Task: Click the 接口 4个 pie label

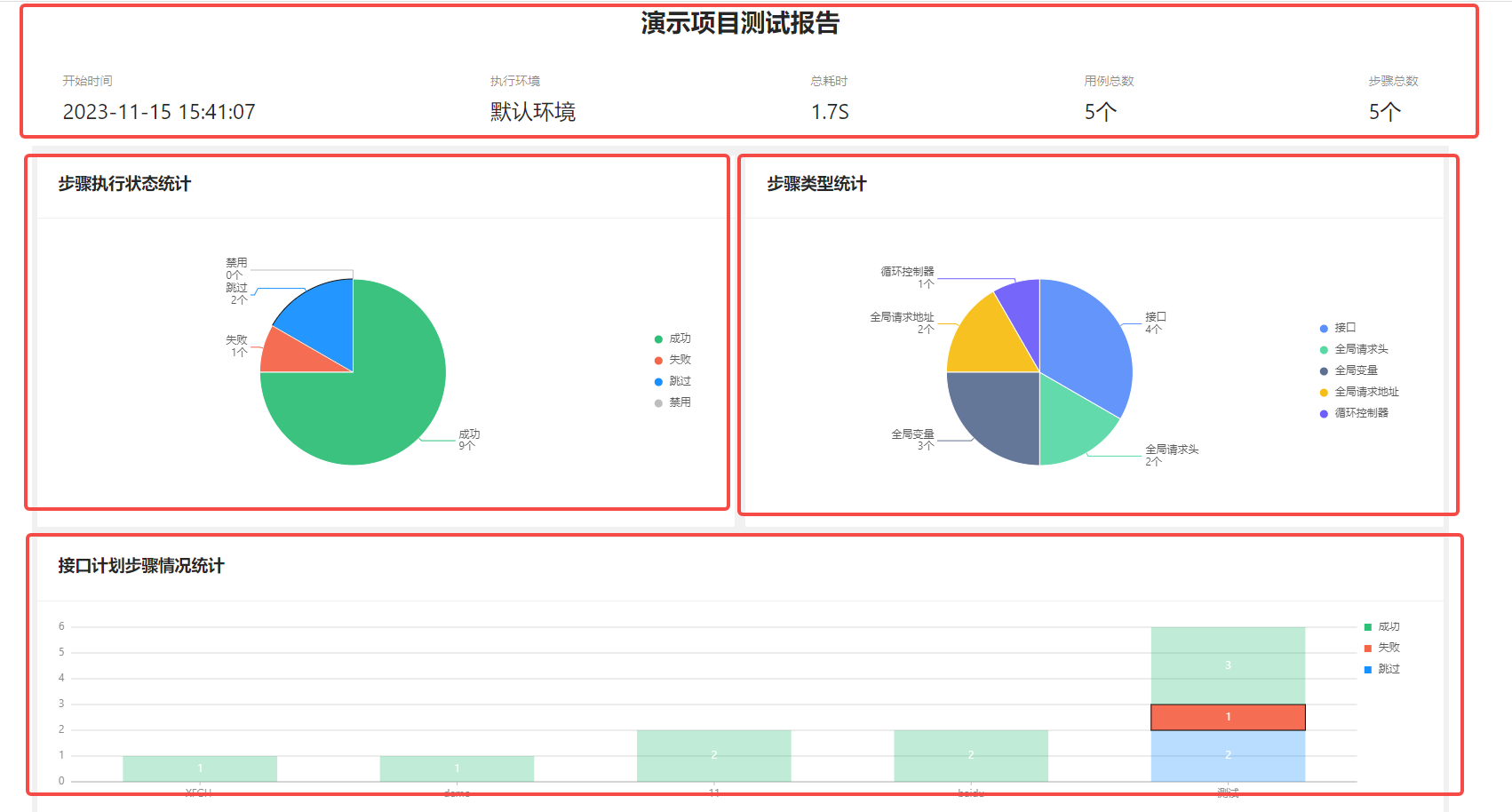Action: (x=1155, y=322)
